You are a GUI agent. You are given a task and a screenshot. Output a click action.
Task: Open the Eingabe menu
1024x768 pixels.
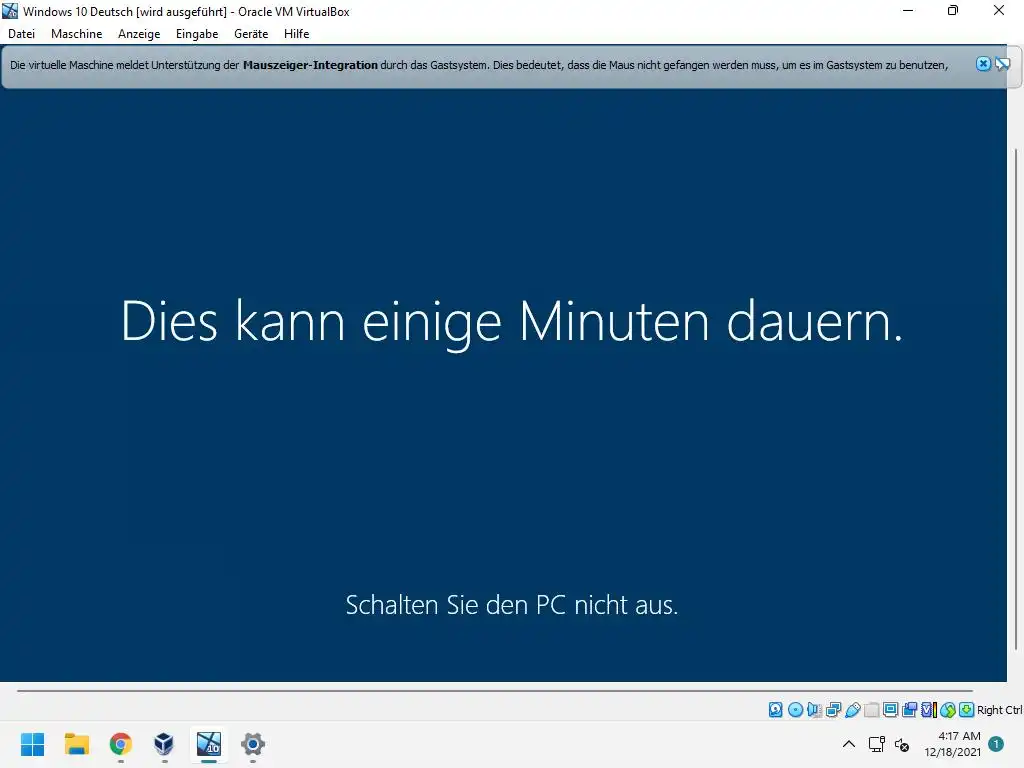coord(197,34)
